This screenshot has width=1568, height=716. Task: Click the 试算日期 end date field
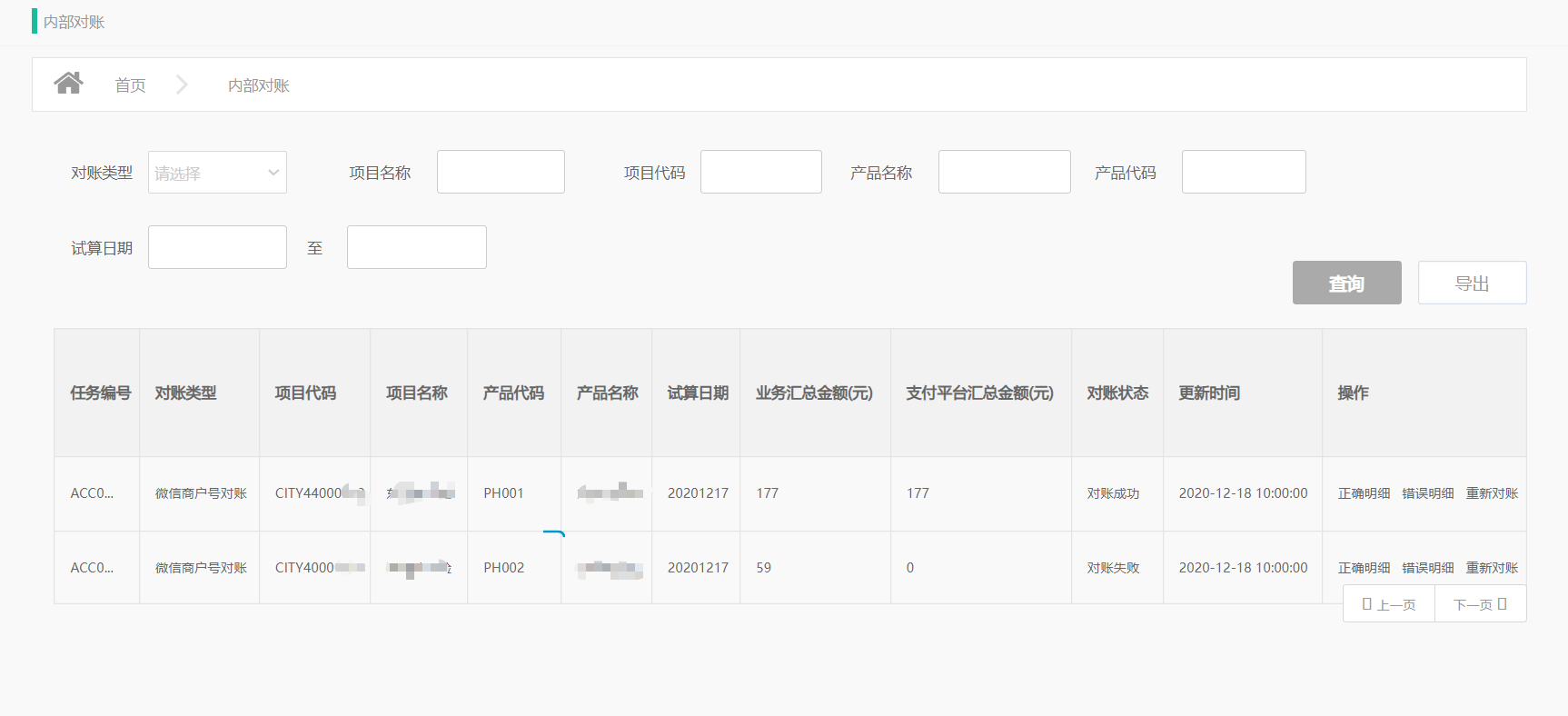click(417, 247)
